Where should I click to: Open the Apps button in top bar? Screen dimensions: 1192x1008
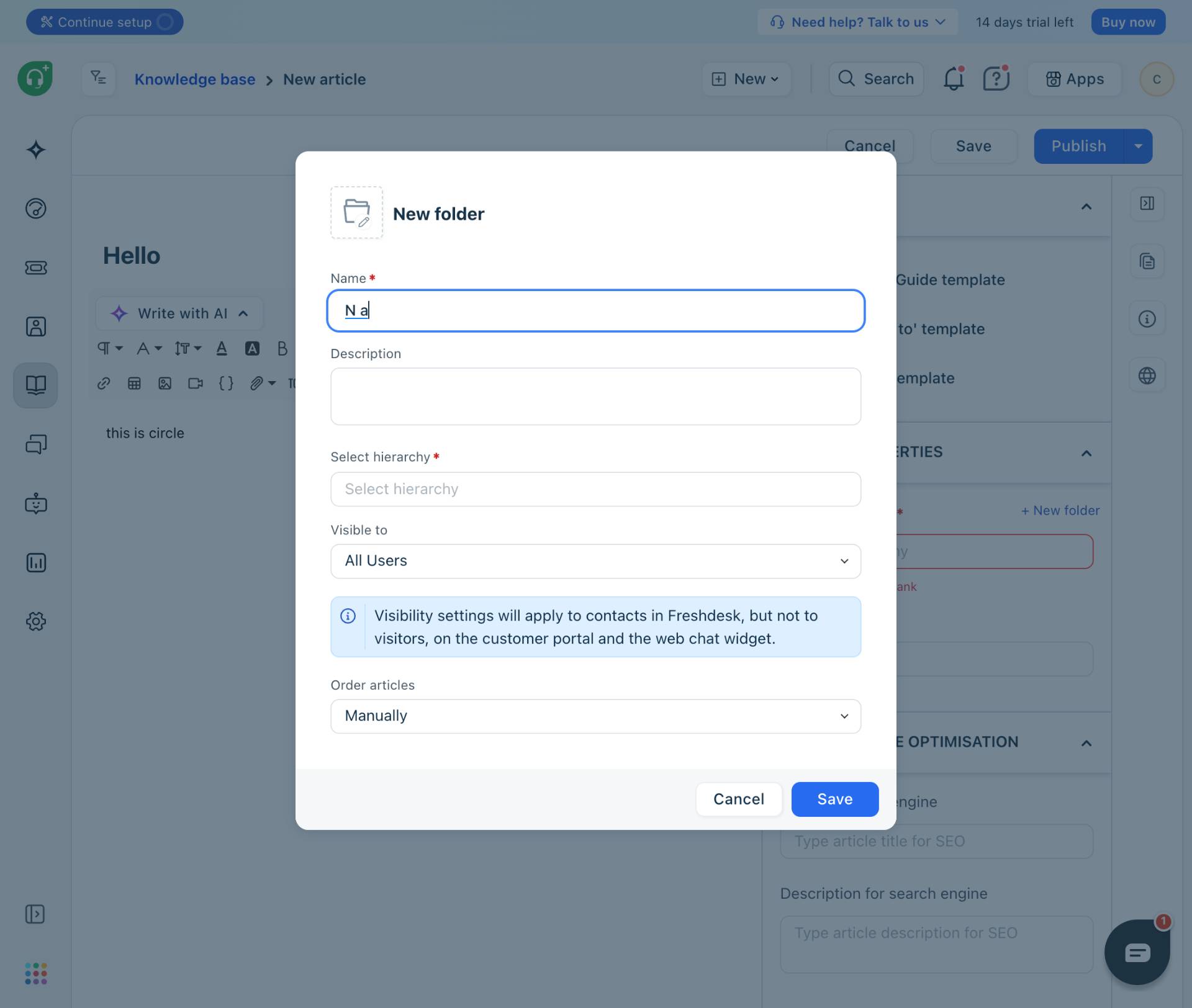(x=1075, y=79)
